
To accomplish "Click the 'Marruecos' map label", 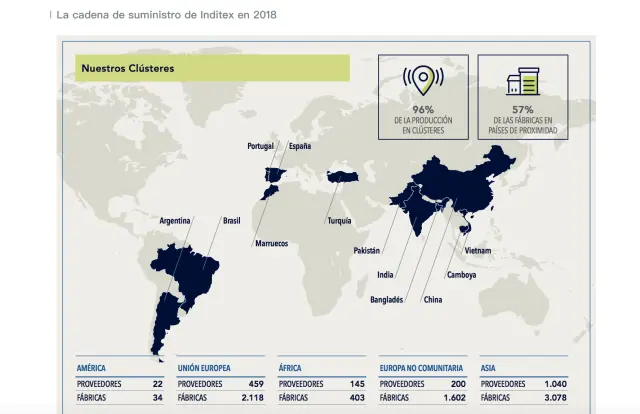I will tap(272, 244).
